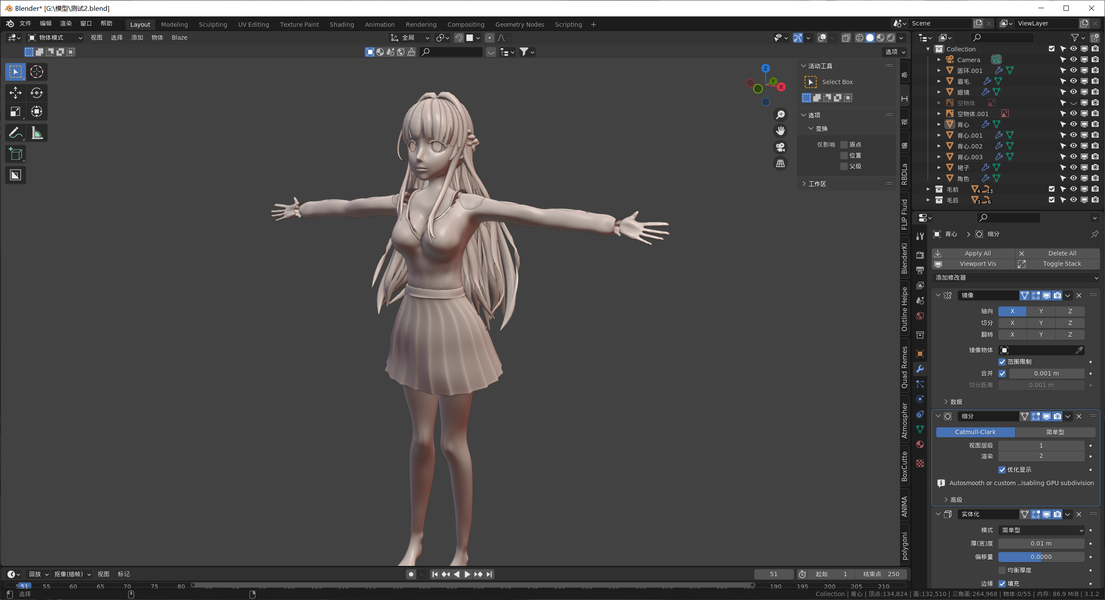Toggle the 合并 merge checkbox
The width and height of the screenshot is (1105, 600).
point(1002,374)
